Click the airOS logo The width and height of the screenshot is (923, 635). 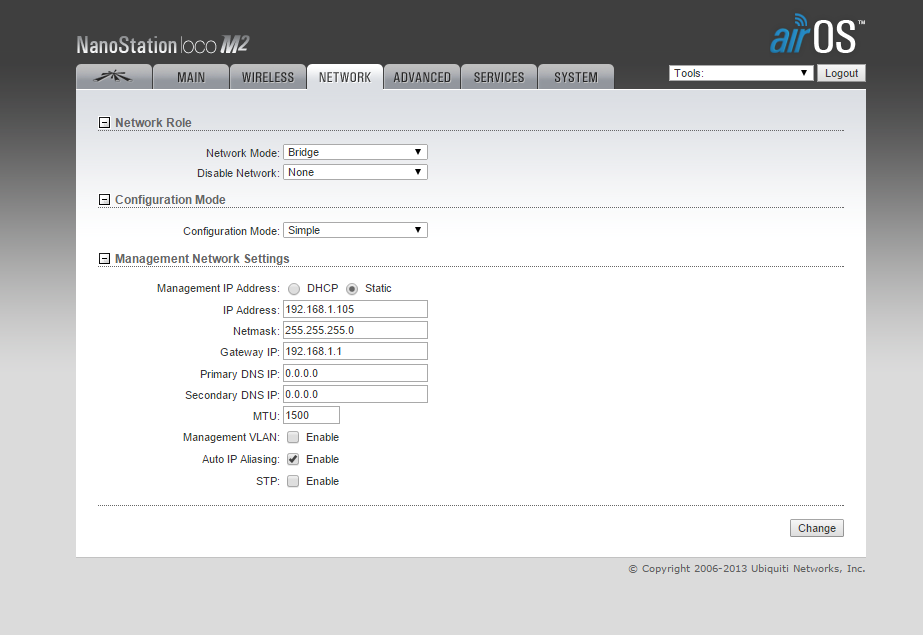pos(817,34)
